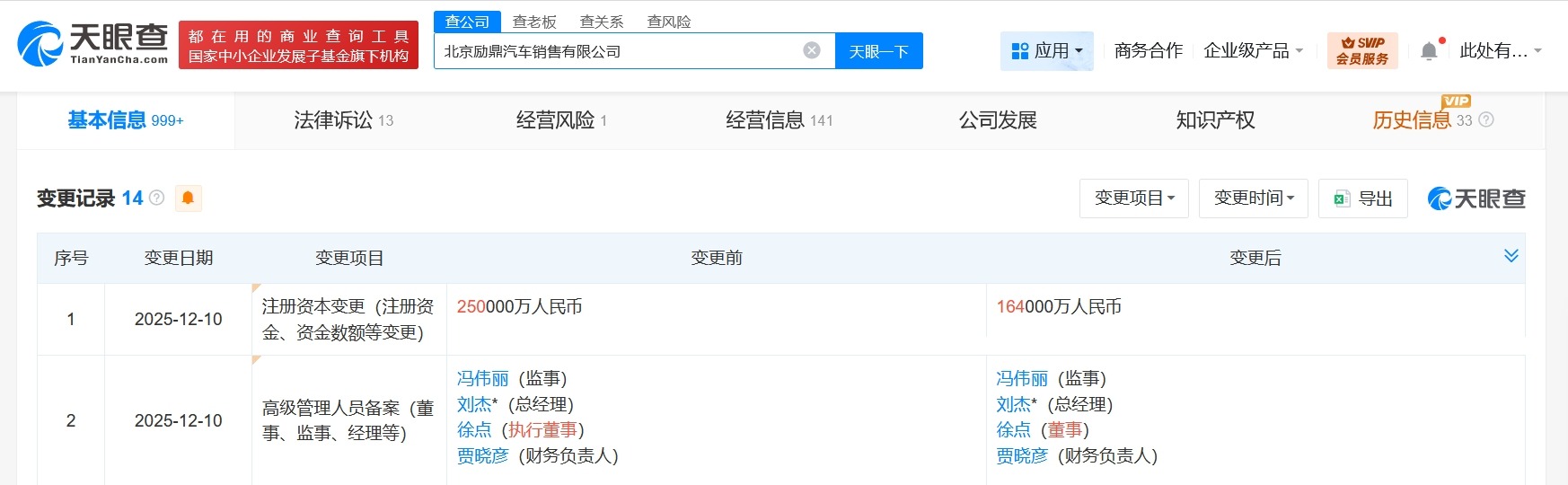Expand table rows with double chevron
This screenshot has height=485, width=1568.
1511,256
